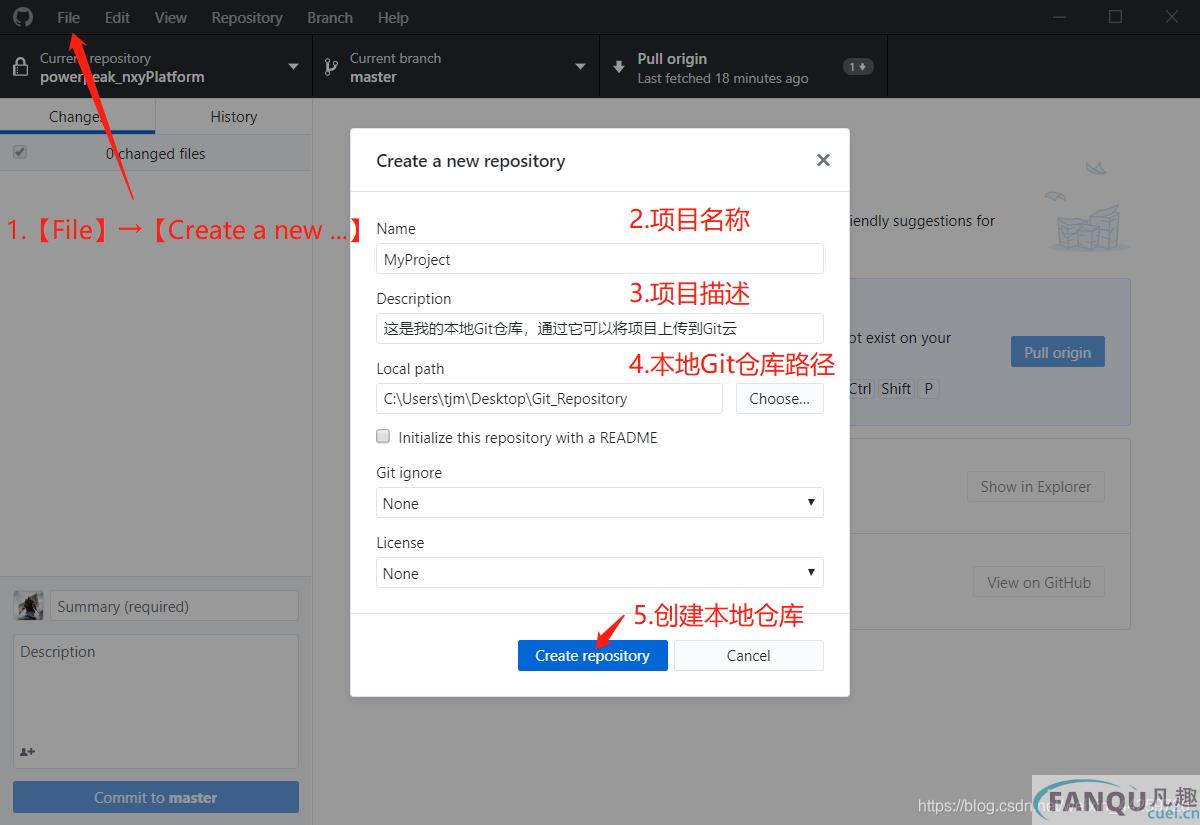Click the Summary (required) commit field
1200x825 pixels.
point(175,606)
